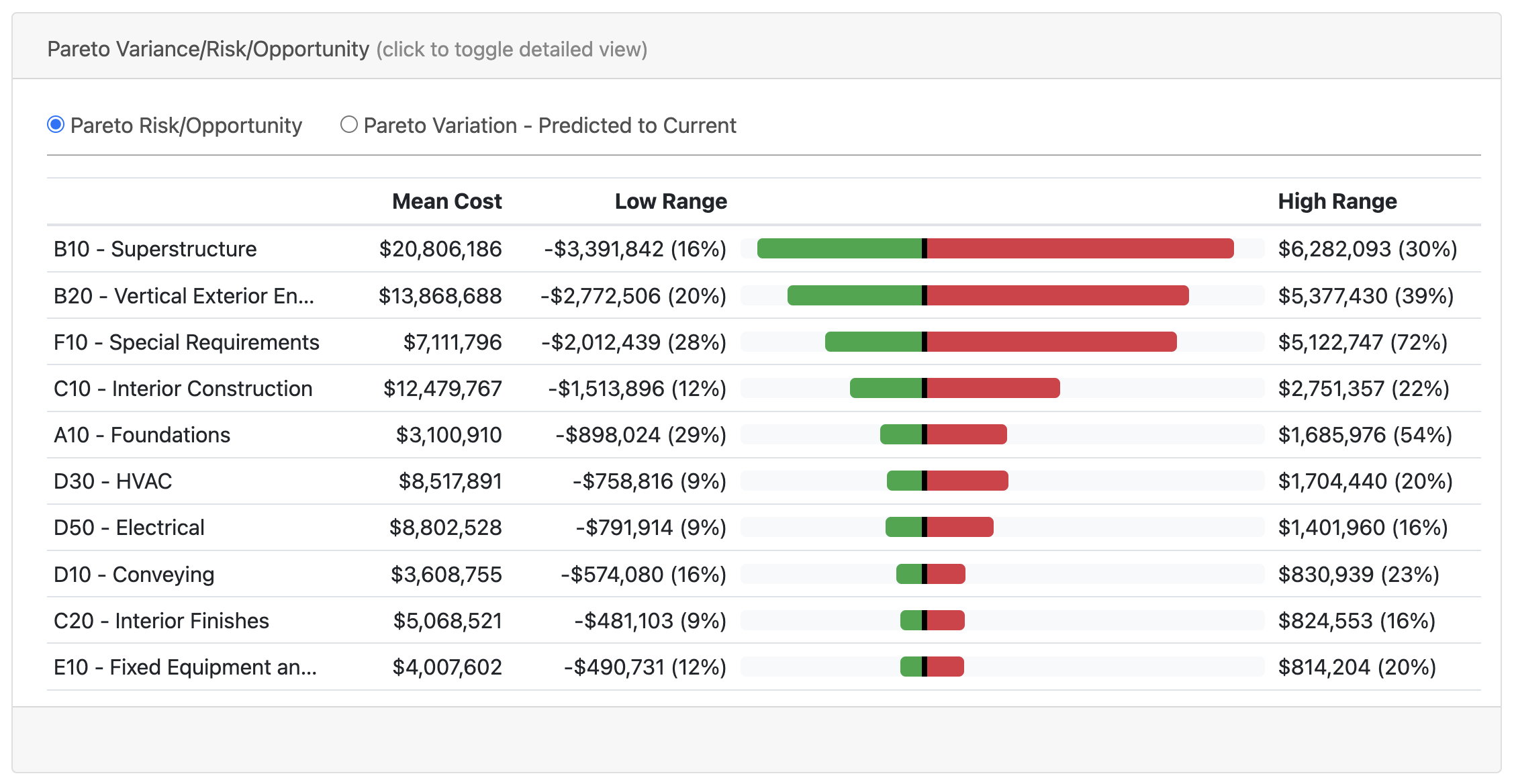The height and width of the screenshot is (784, 1514).
Task: Click the D50 - Electrical row label
Action: [129, 528]
